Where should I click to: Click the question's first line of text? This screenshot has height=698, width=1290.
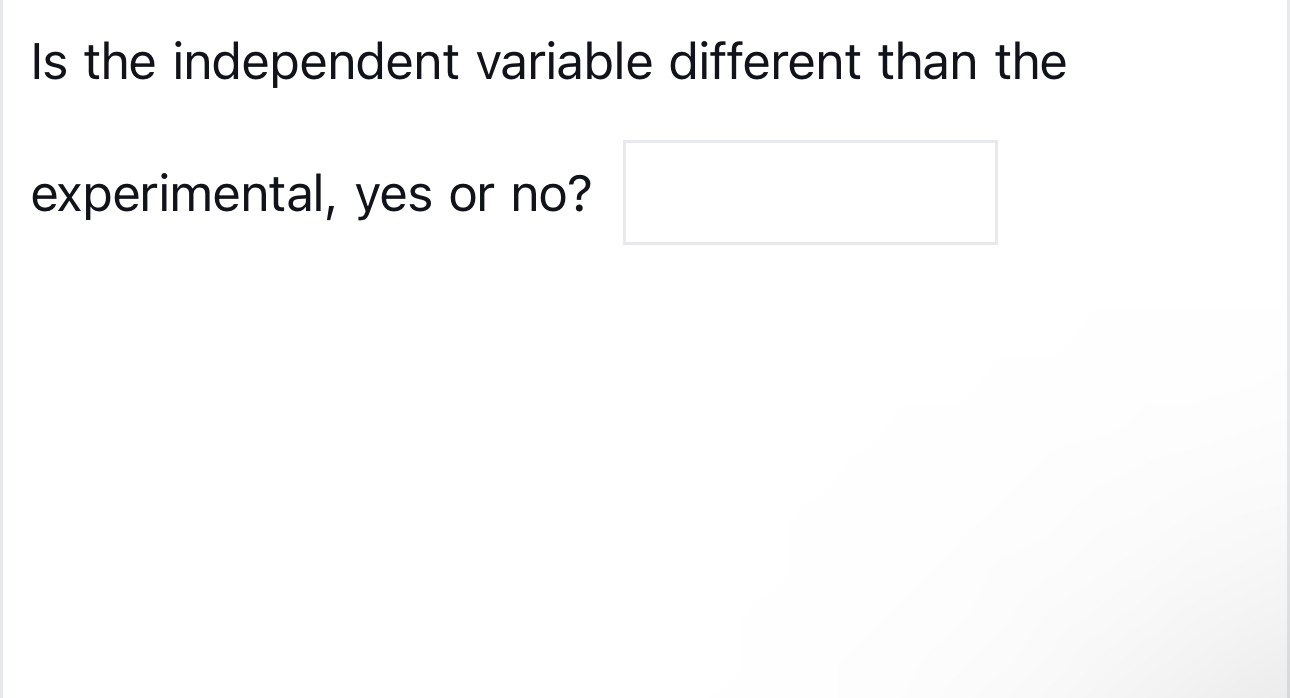548,62
